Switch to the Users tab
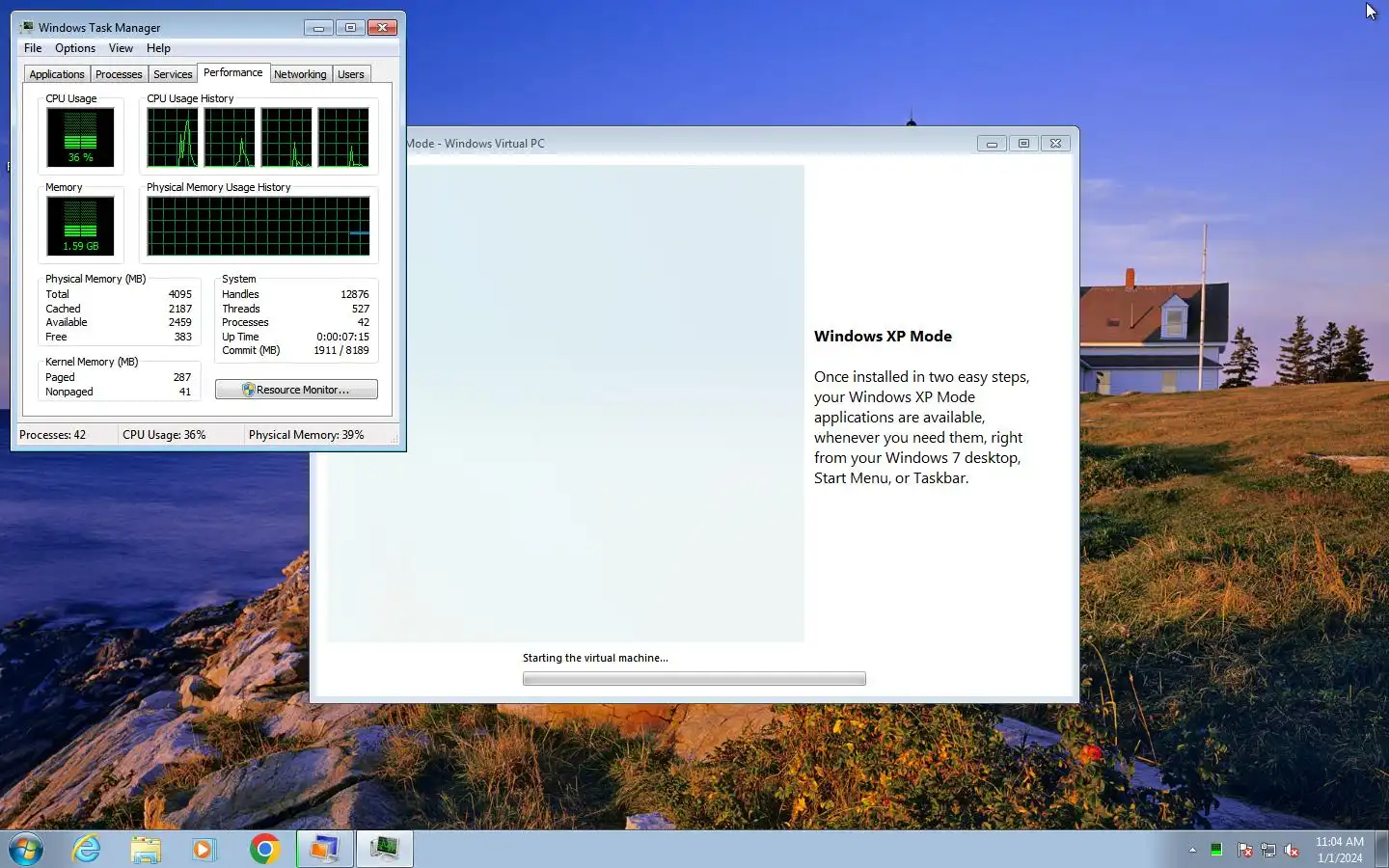This screenshot has height=868, width=1389. [351, 74]
